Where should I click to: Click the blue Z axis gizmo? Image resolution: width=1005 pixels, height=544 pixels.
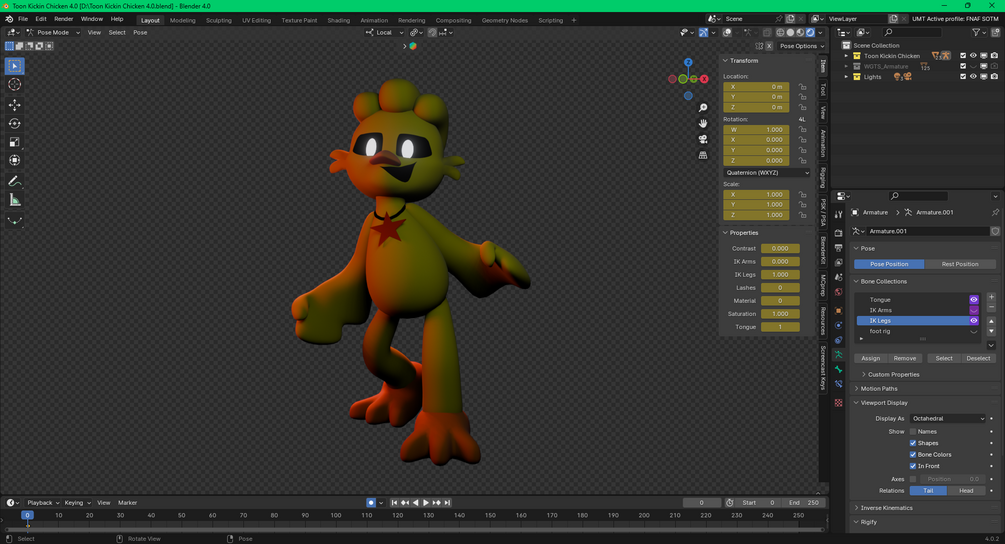coord(688,62)
